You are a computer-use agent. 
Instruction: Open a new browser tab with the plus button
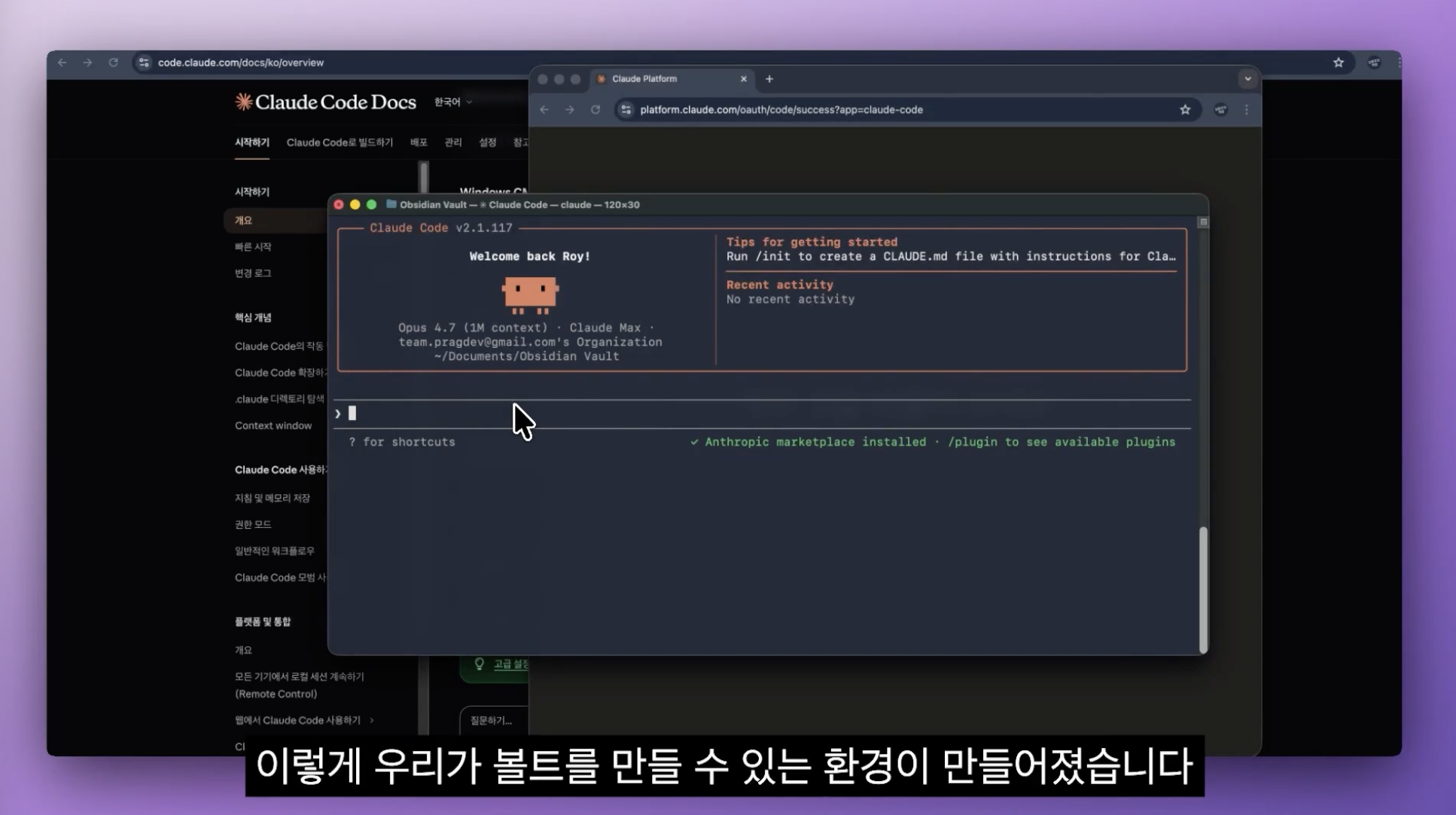[x=769, y=79]
